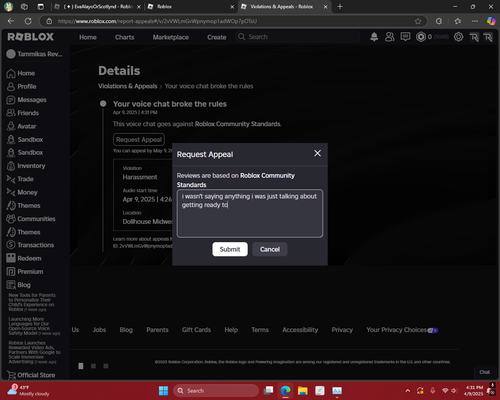
Task: Open File Explorer from the taskbar
Action: [303, 390]
